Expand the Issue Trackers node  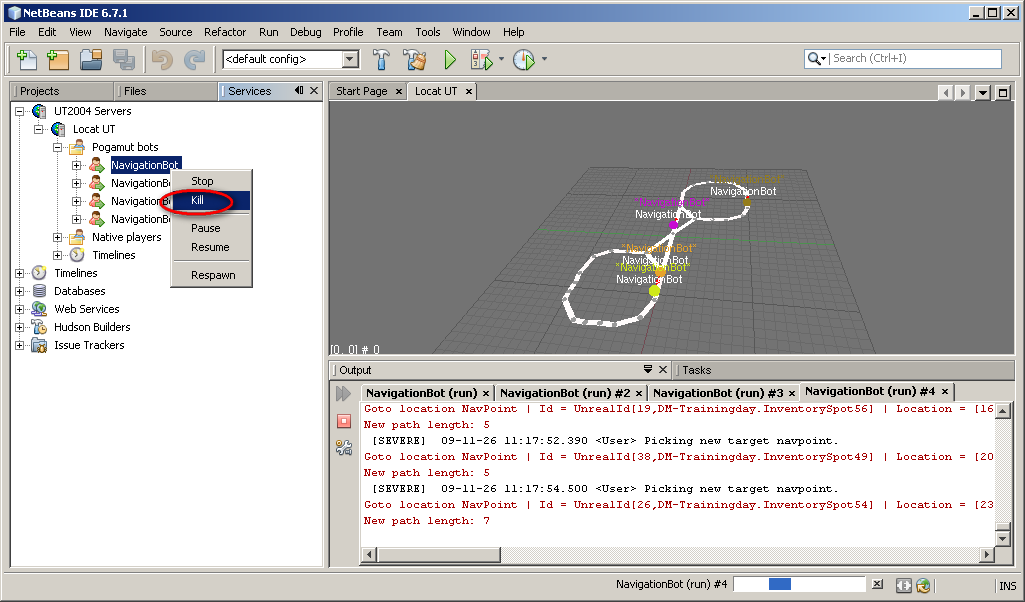[20, 345]
